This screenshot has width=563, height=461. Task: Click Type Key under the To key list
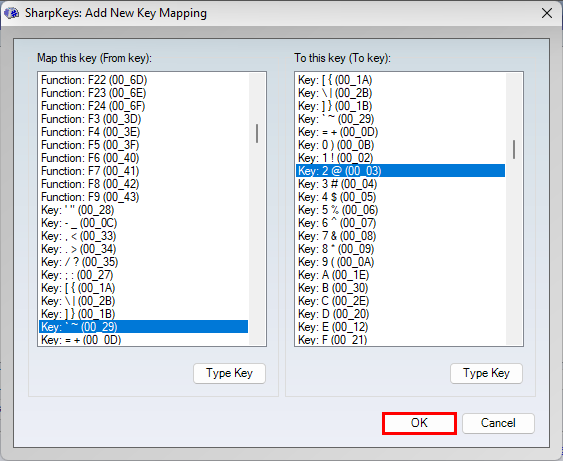pos(486,373)
